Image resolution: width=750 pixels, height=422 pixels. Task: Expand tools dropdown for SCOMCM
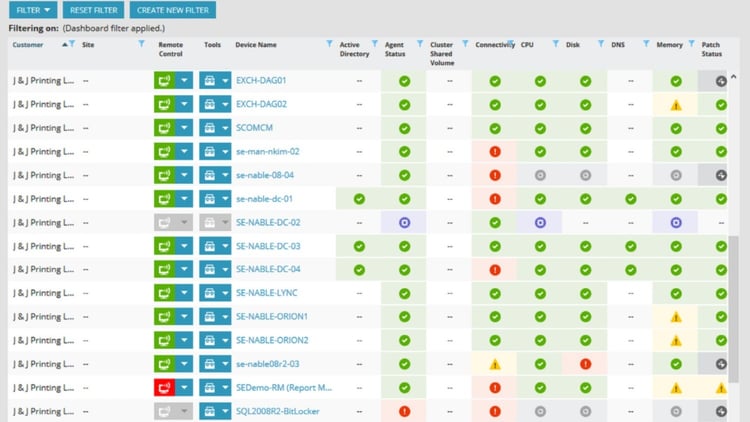tap(225, 128)
